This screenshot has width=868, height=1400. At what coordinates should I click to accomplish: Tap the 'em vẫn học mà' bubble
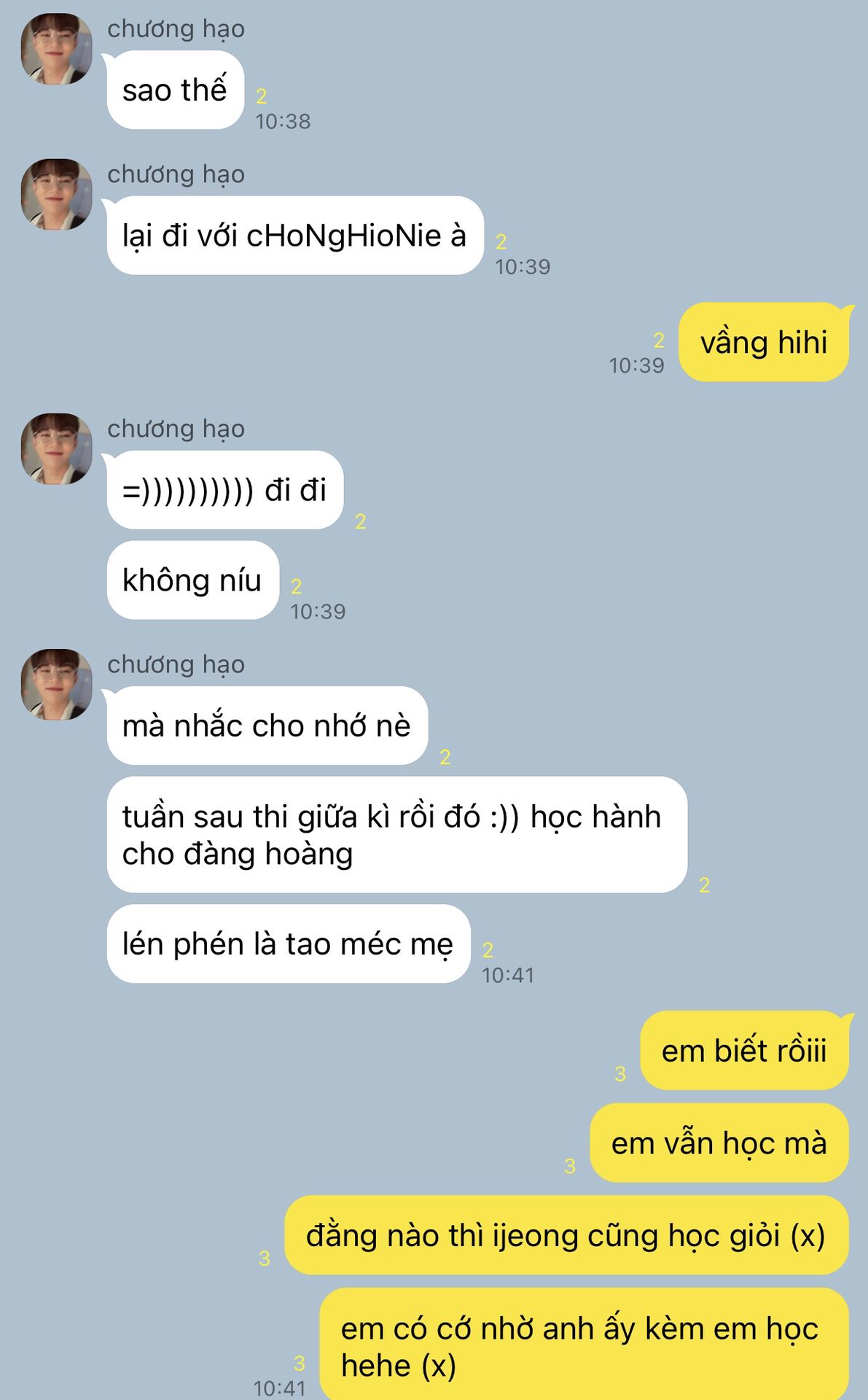719,1143
